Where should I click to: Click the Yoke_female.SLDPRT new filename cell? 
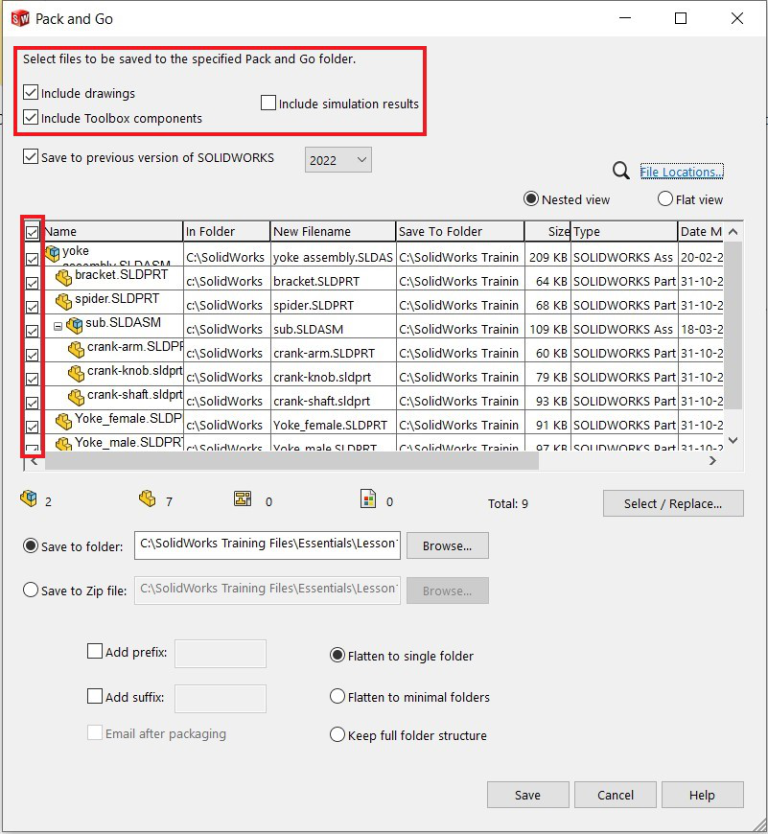[x=333, y=424]
